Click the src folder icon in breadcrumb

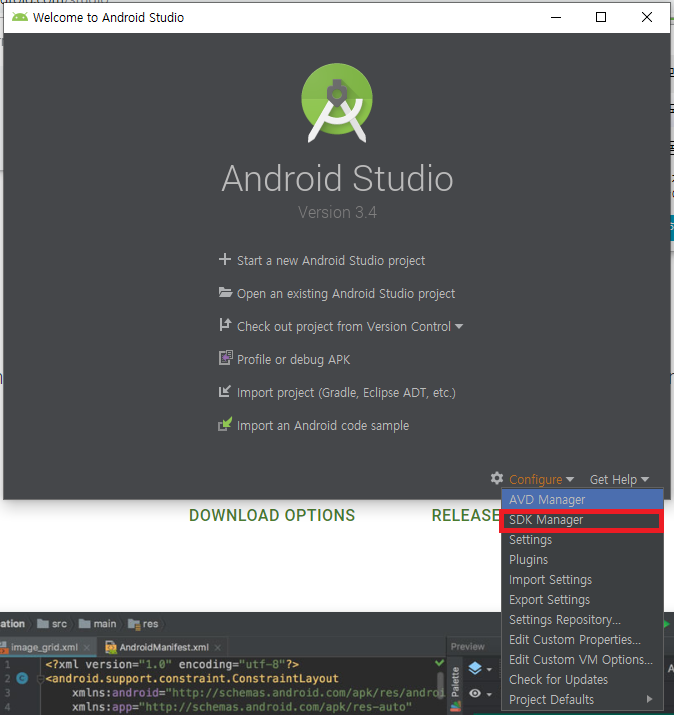click(x=43, y=623)
